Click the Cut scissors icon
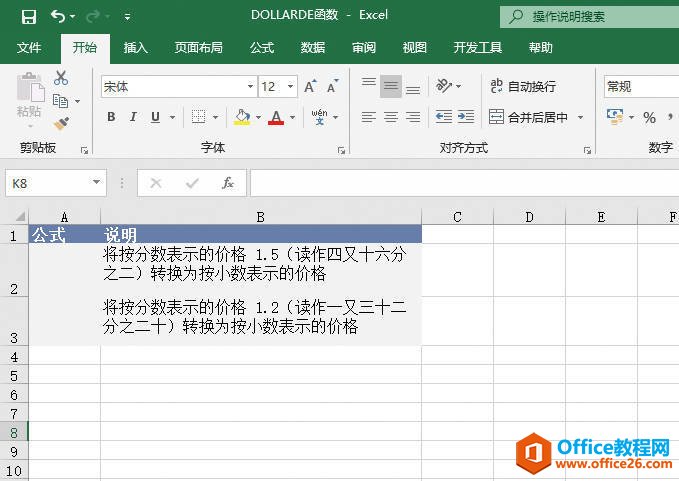 (61, 78)
